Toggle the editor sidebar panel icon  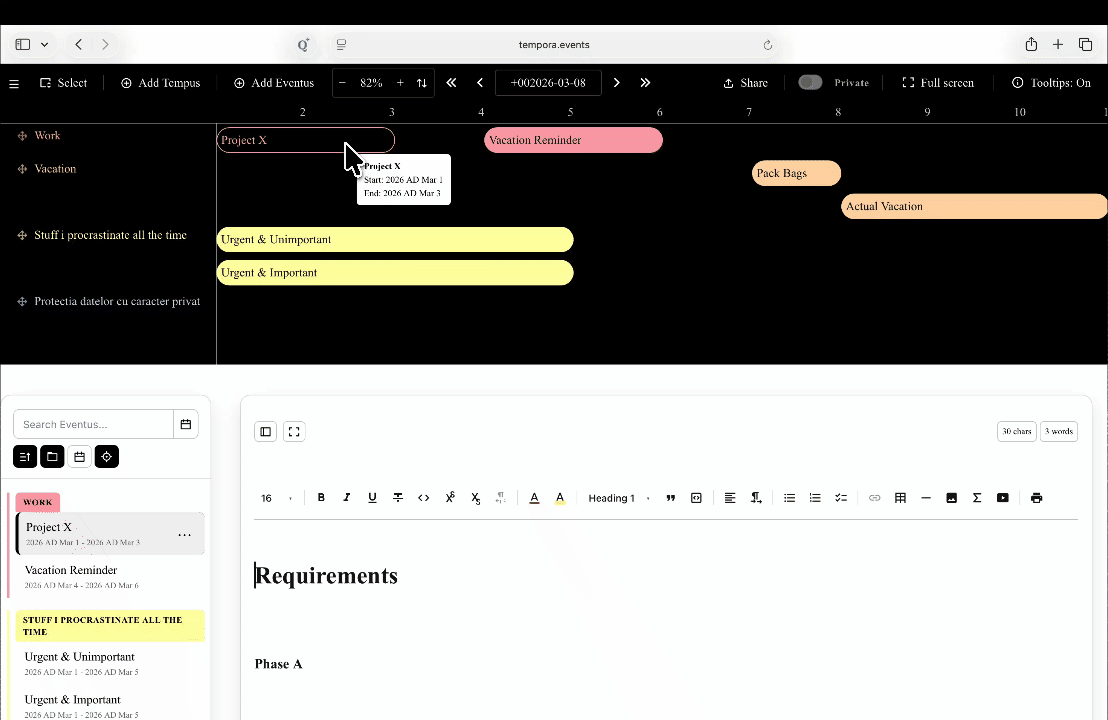(x=266, y=432)
